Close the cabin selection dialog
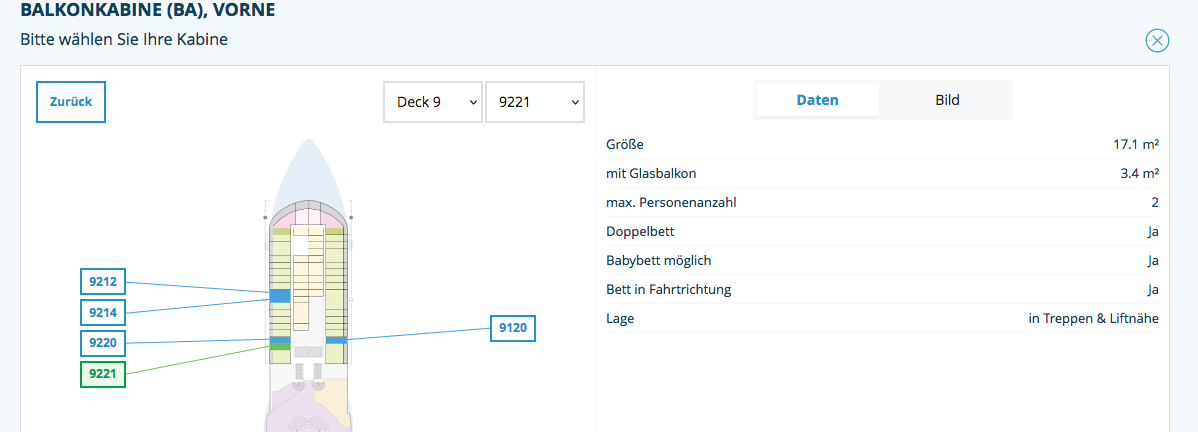Viewport: 1198px width, 432px height. [x=1157, y=40]
